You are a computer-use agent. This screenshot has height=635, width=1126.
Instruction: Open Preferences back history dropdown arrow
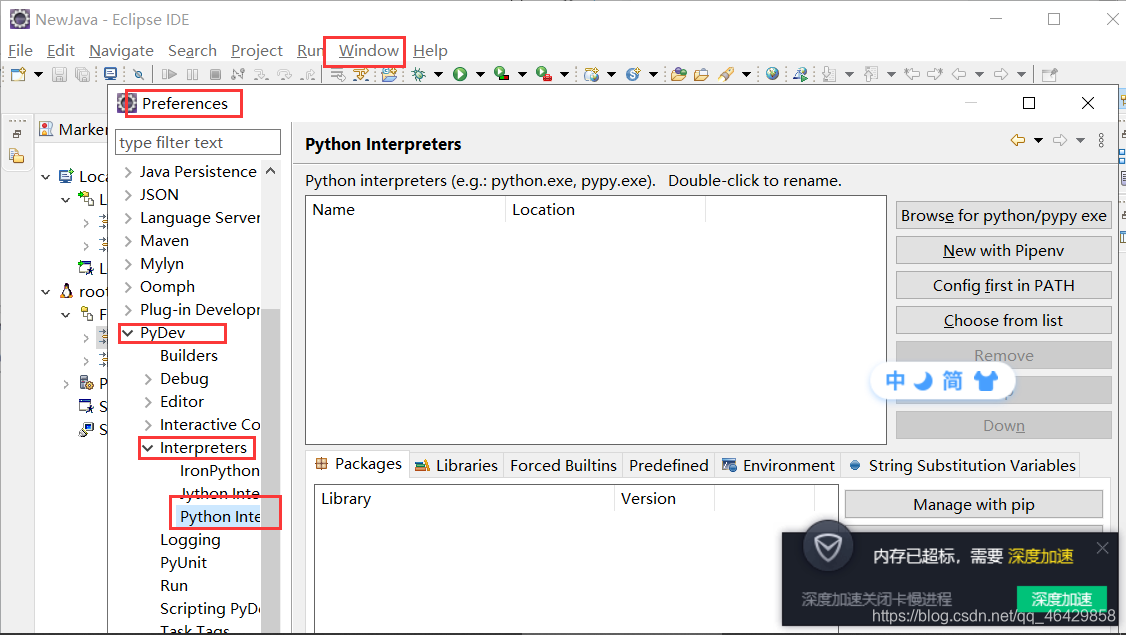coord(1038,140)
